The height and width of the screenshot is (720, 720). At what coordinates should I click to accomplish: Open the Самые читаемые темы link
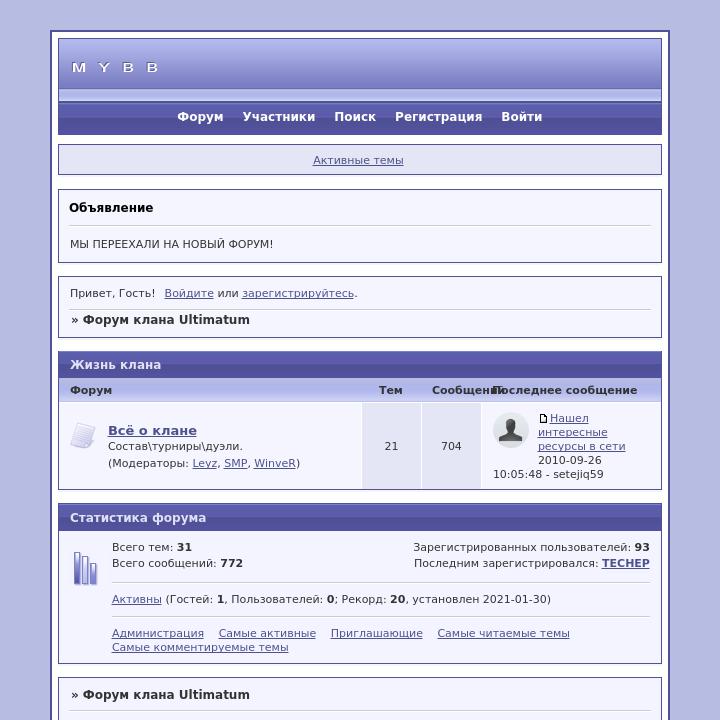pyautogui.click(x=503, y=633)
